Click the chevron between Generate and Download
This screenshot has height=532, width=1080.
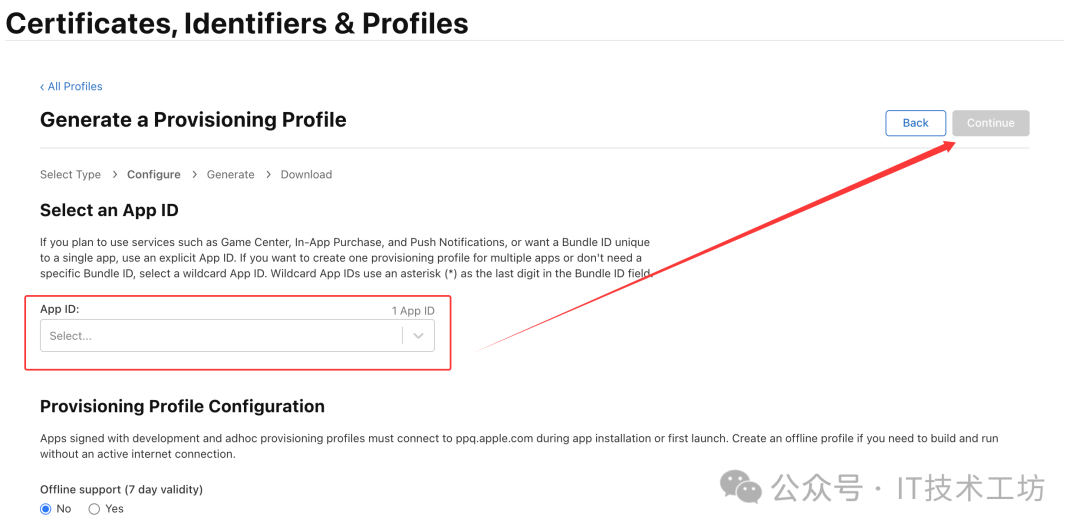coord(268,174)
